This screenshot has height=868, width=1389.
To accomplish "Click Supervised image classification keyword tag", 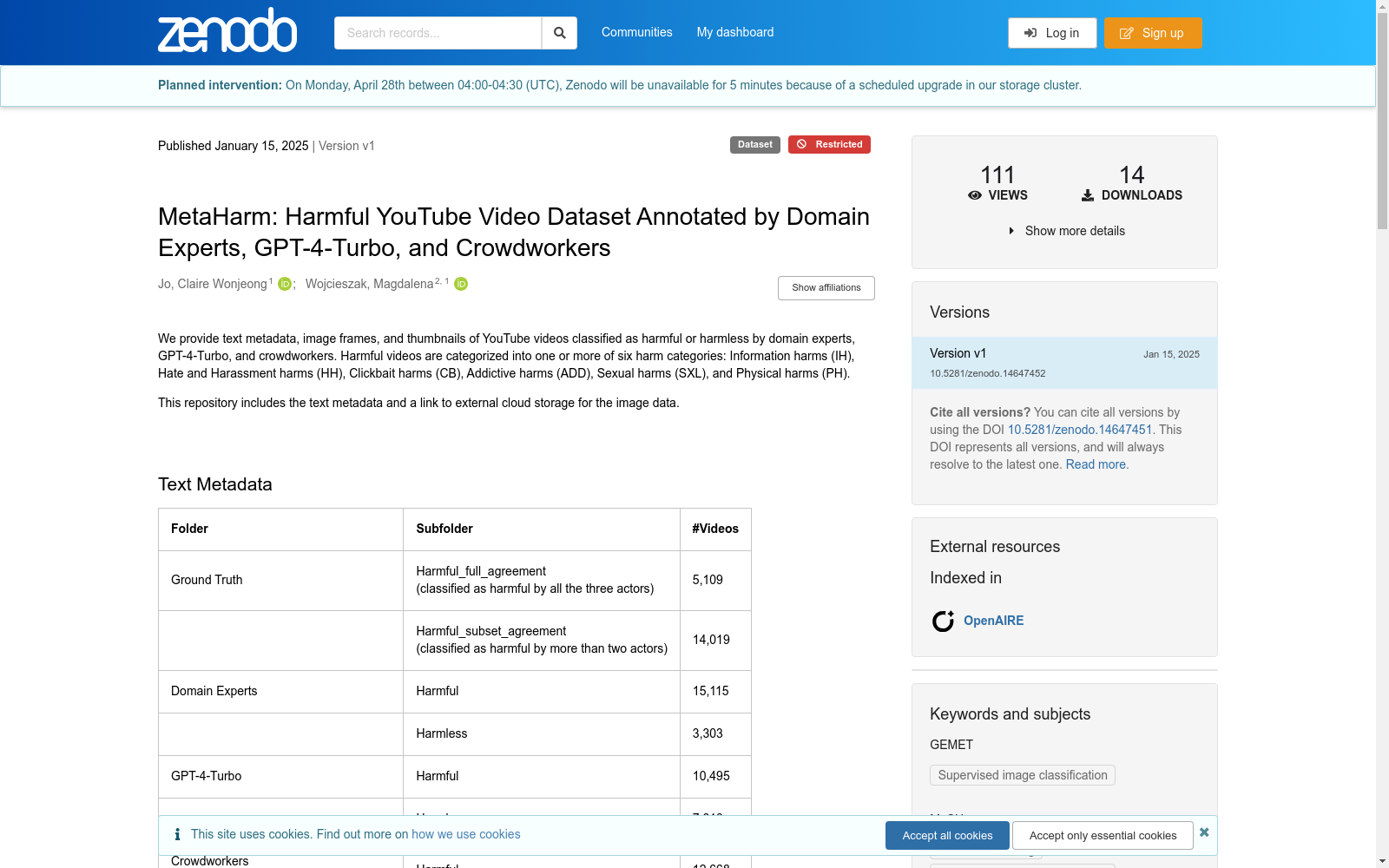I will [1023, 775].
